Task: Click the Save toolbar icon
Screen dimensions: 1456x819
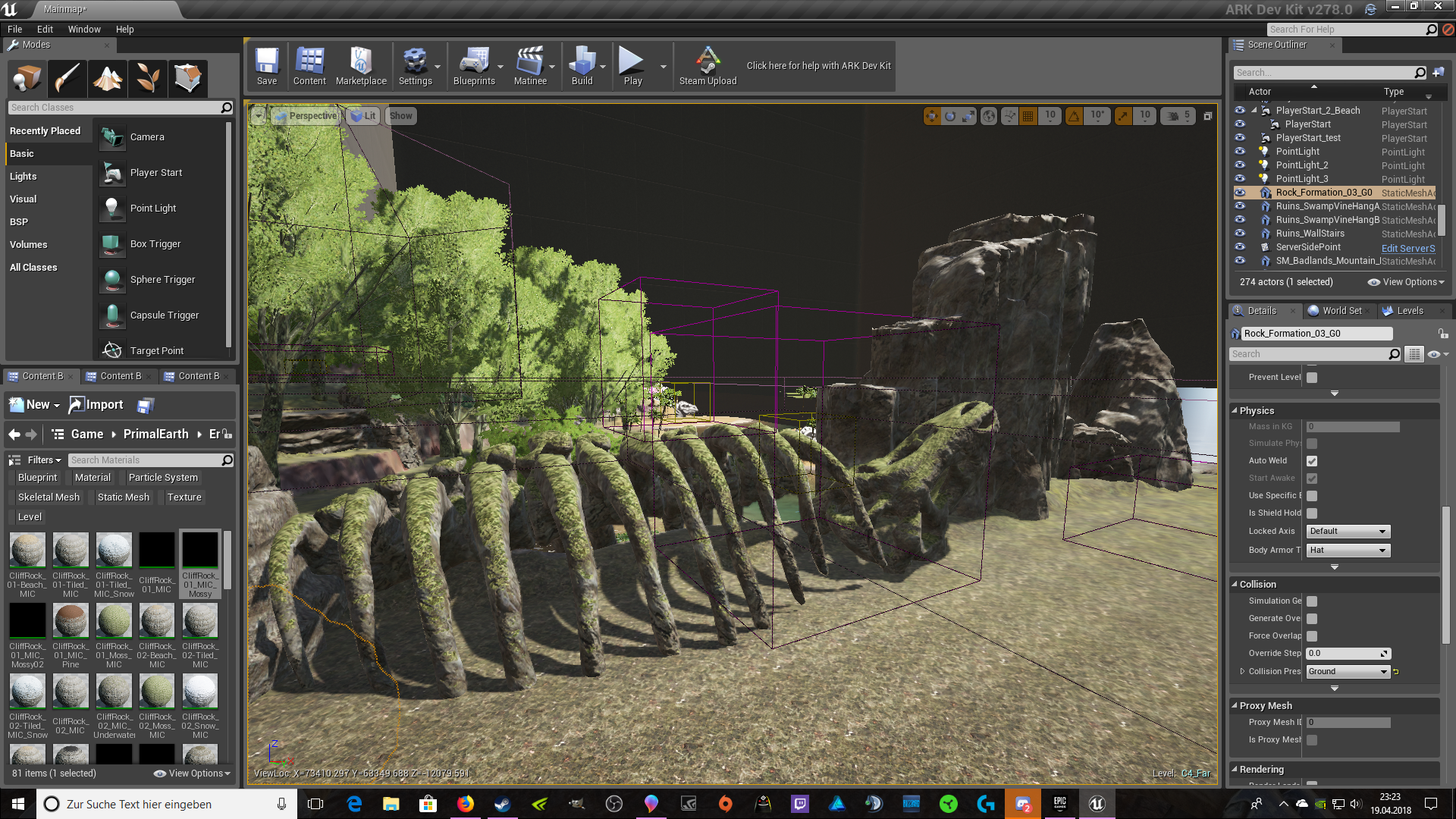Action: click(x=267, y=66)
